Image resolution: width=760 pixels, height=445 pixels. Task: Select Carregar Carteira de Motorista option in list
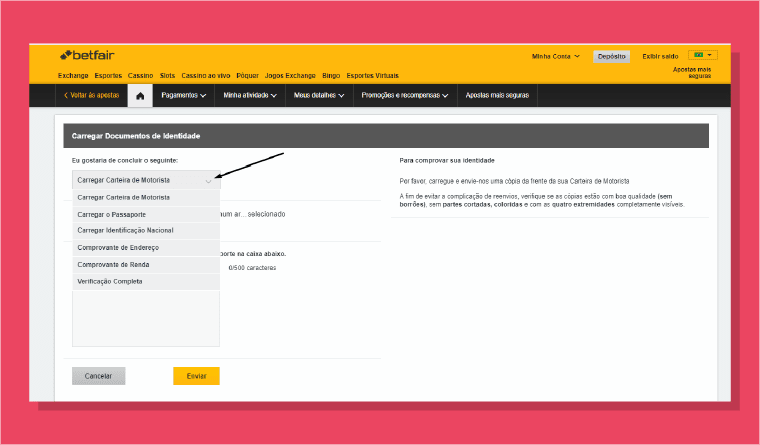146,198
